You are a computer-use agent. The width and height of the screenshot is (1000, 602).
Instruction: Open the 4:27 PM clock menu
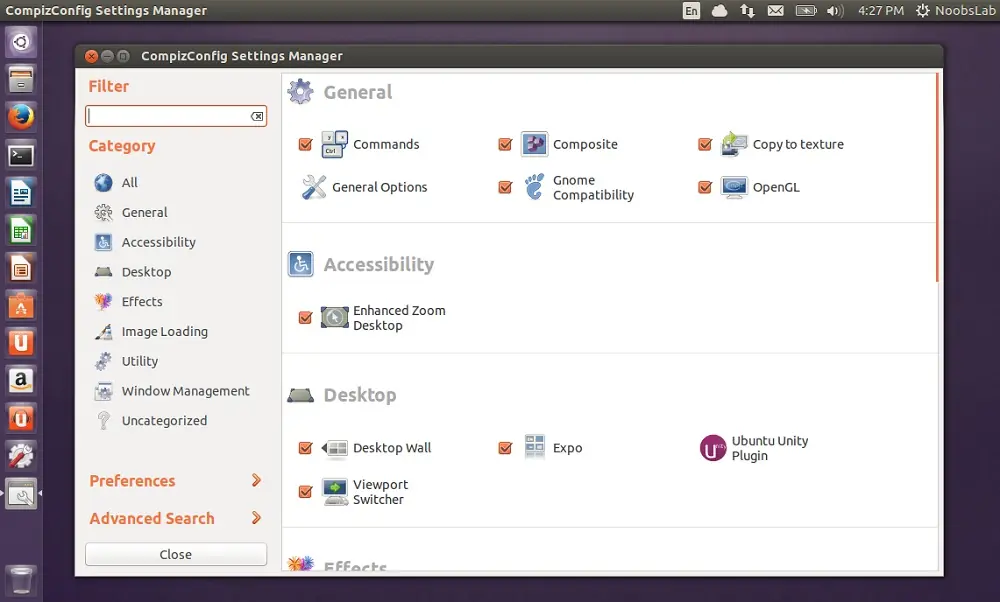coord(881,11)
